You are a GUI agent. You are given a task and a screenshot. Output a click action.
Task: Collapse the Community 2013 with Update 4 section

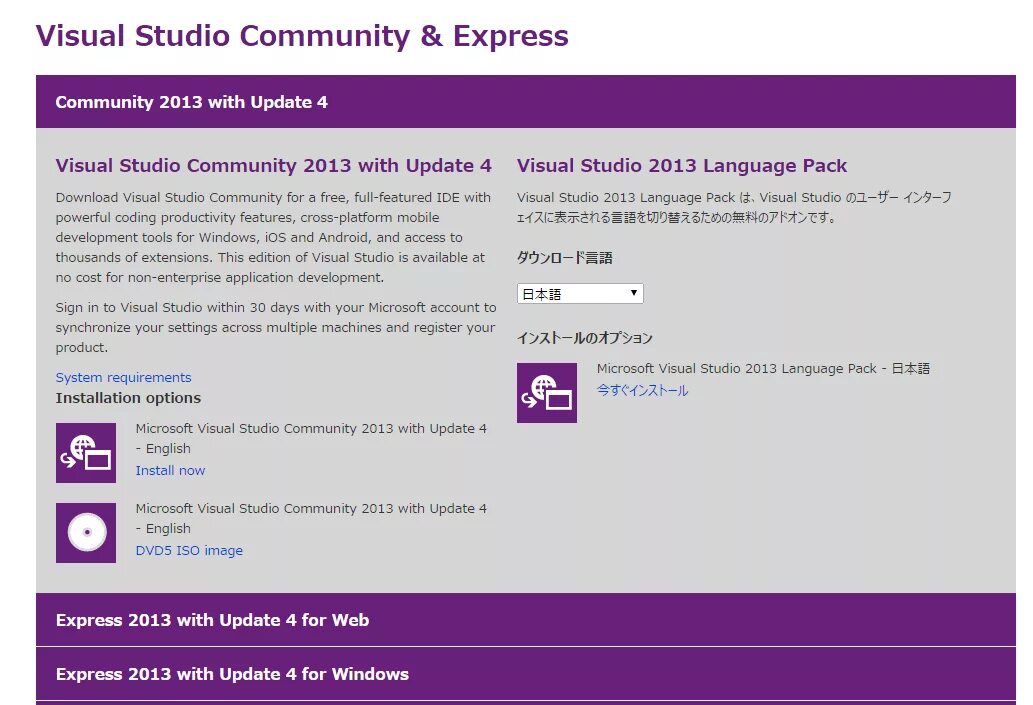point(526,101)
